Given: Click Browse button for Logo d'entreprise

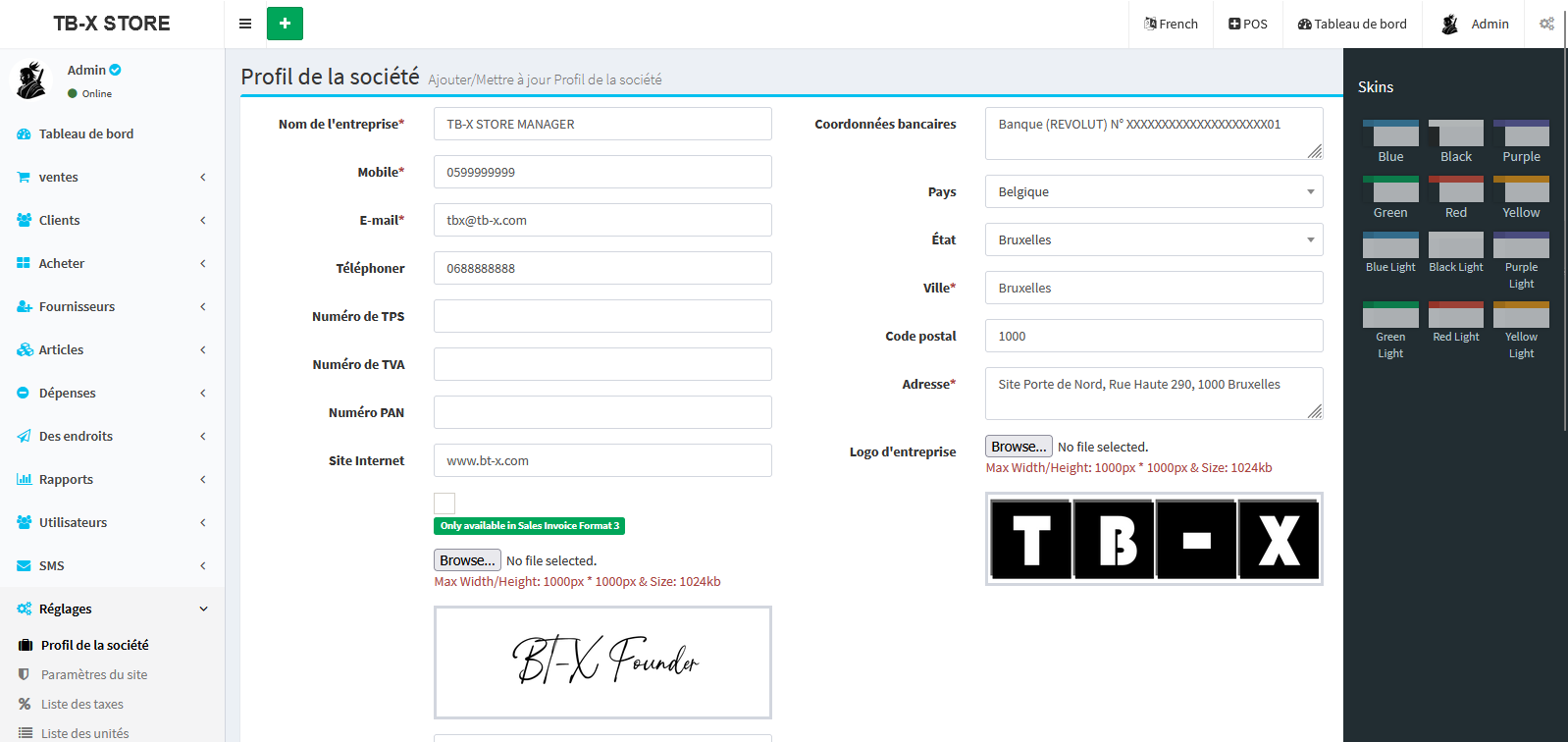Looking at the screenshot, I should tap(1019, 447).
